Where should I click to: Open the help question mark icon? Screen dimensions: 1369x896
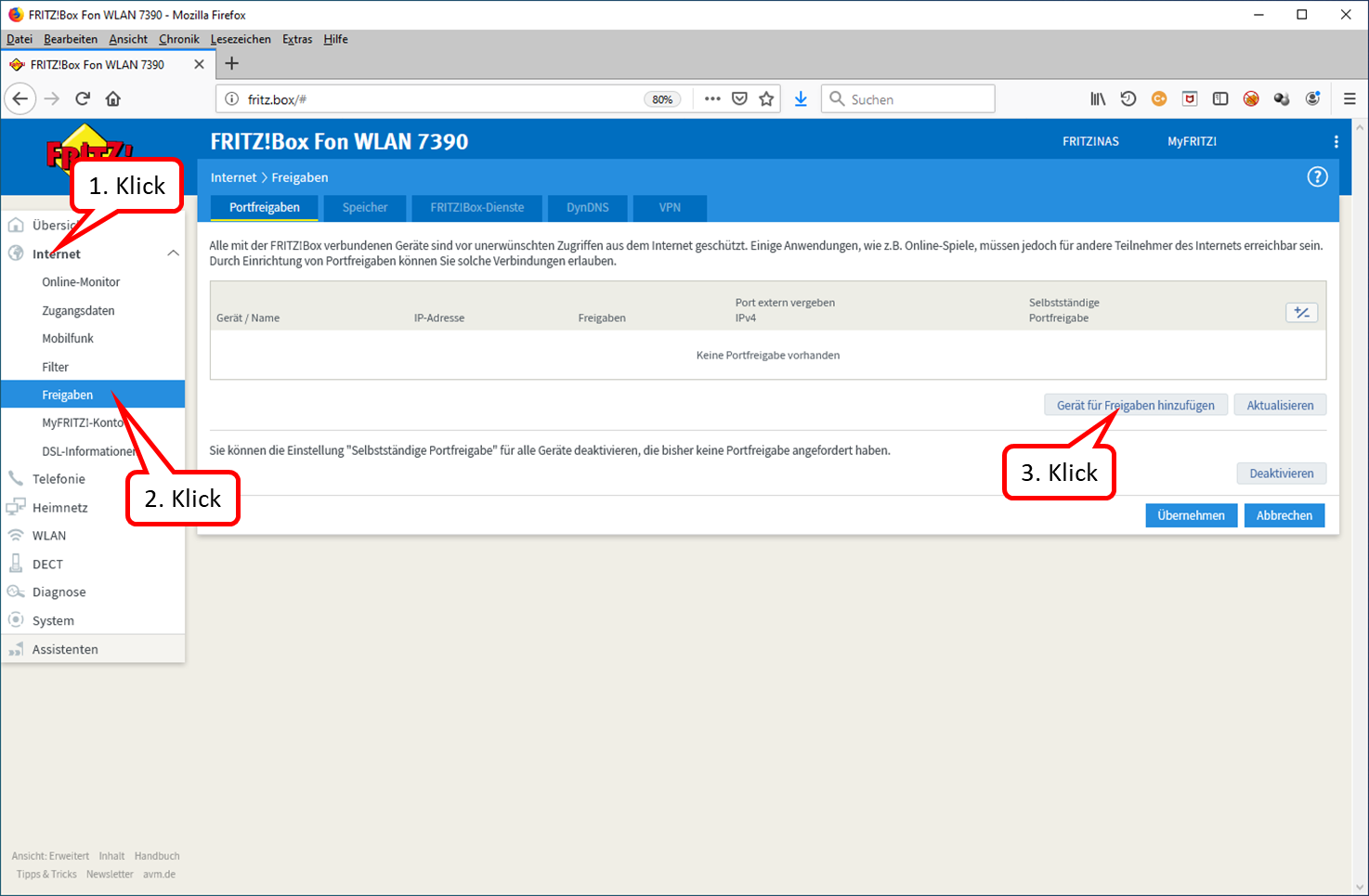[x=1317, y=177]
